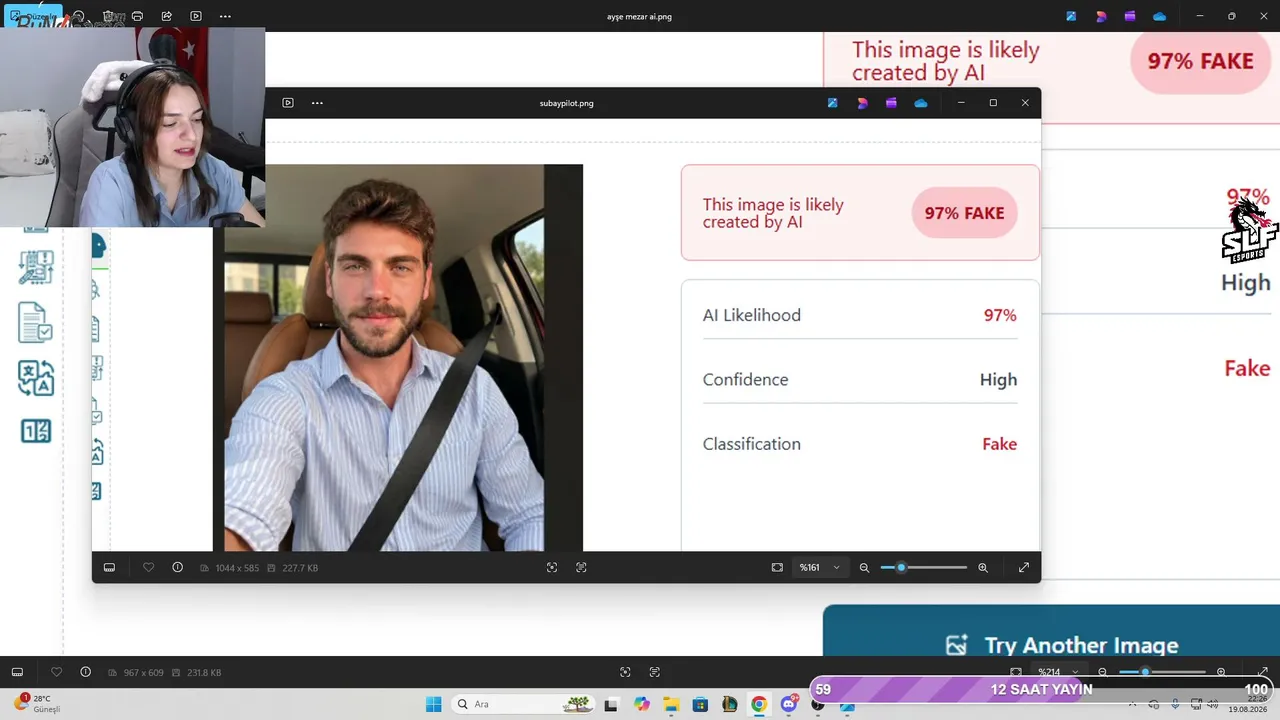The width and height of the screenshot is (1280, 720).
Task: Open the %214 zoom dropdown
Action: coord(1058,672)
